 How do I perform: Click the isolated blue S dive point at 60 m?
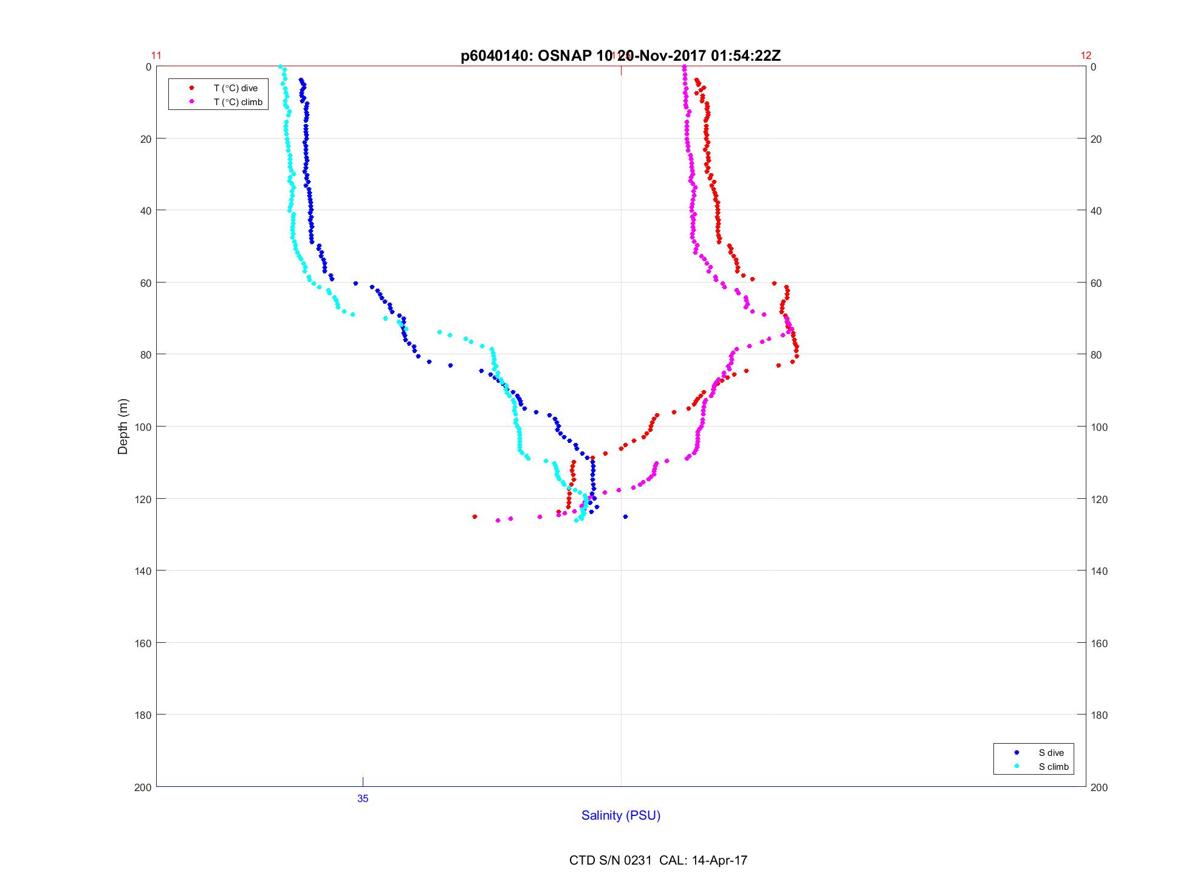click(355, 283)
